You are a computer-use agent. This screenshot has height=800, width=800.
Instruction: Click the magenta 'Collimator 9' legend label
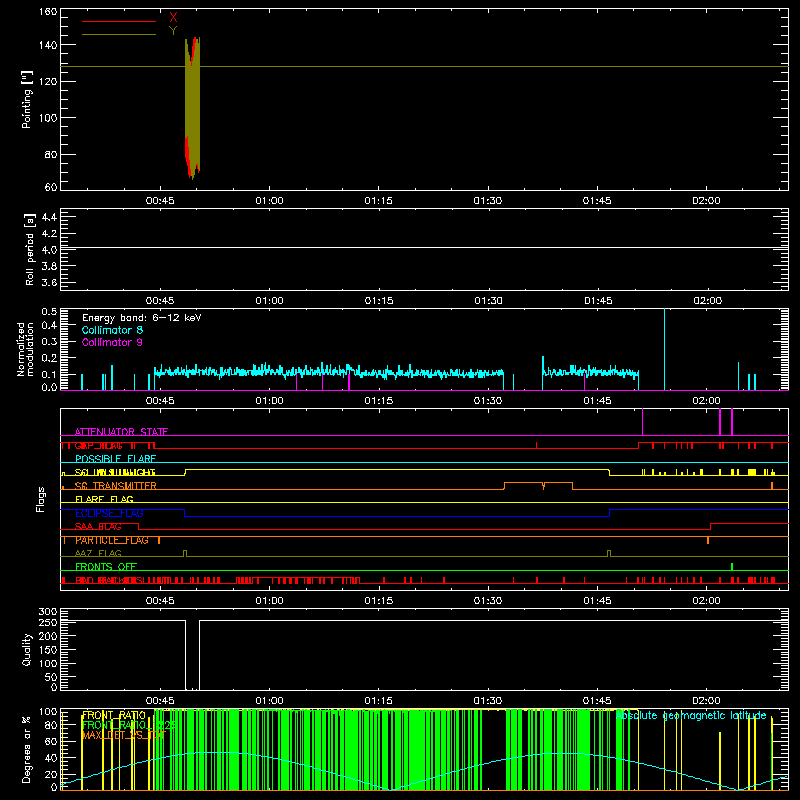point(112,342)
